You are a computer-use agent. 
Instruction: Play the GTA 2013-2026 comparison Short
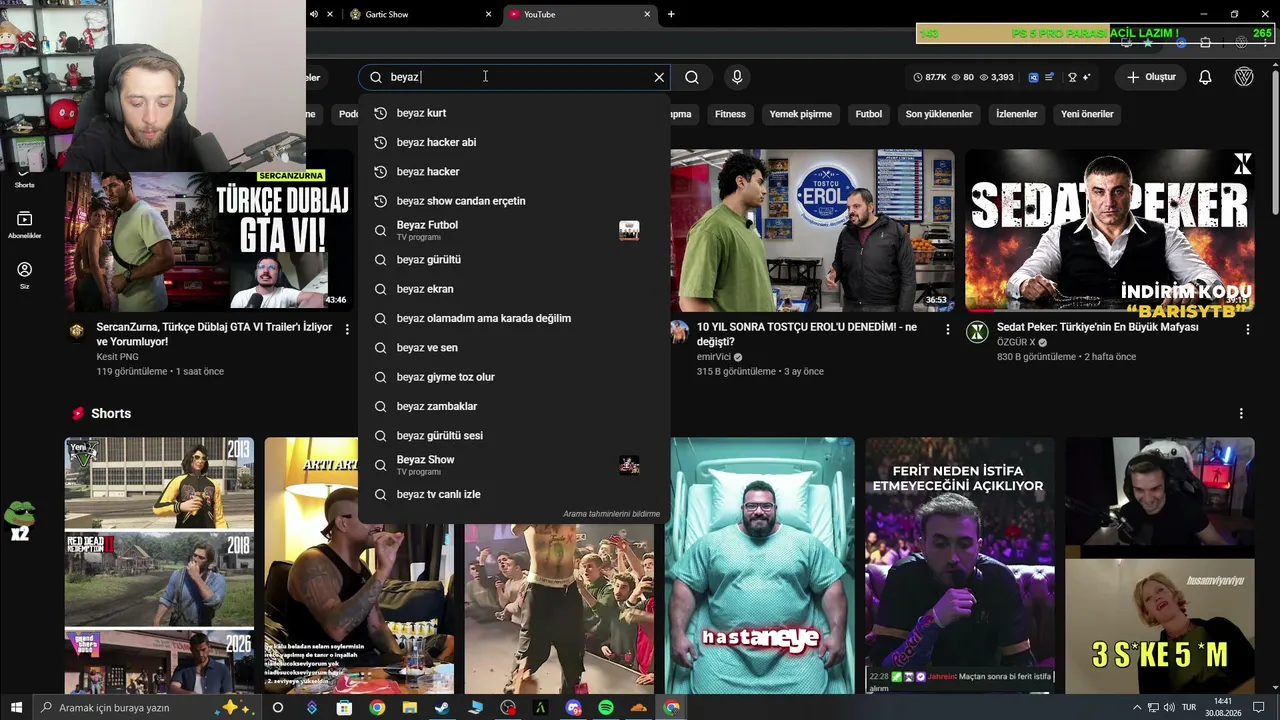pyautogui.click(x=159, y=566)
